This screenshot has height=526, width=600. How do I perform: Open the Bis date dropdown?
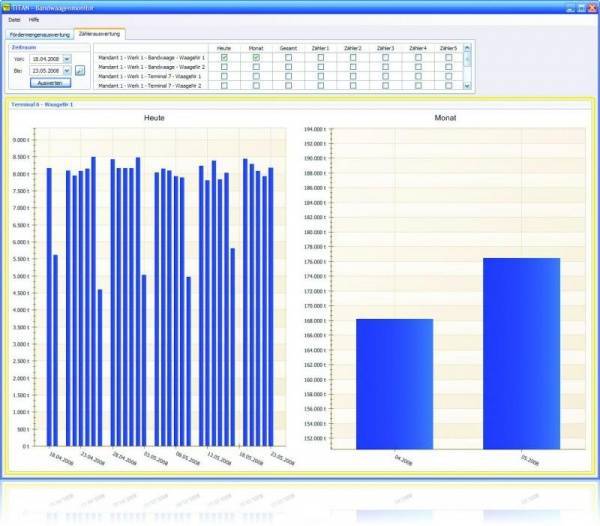click(x=67, y=71)
